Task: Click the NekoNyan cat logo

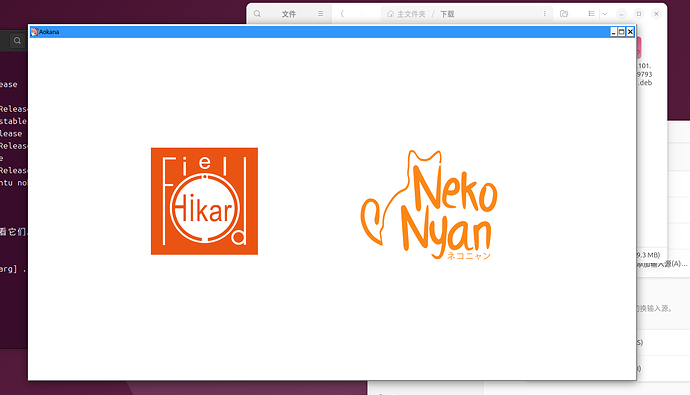Action: pyautogui.click(x=429, y=205)
